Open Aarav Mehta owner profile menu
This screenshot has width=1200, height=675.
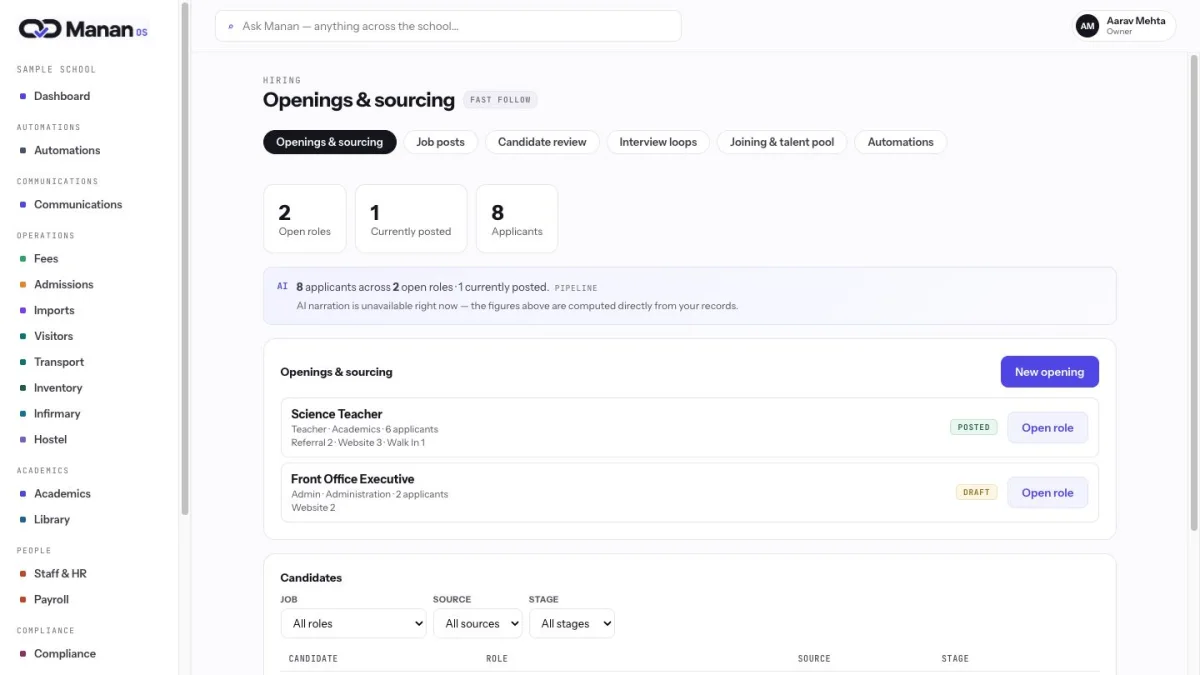tap(1126, 26)
